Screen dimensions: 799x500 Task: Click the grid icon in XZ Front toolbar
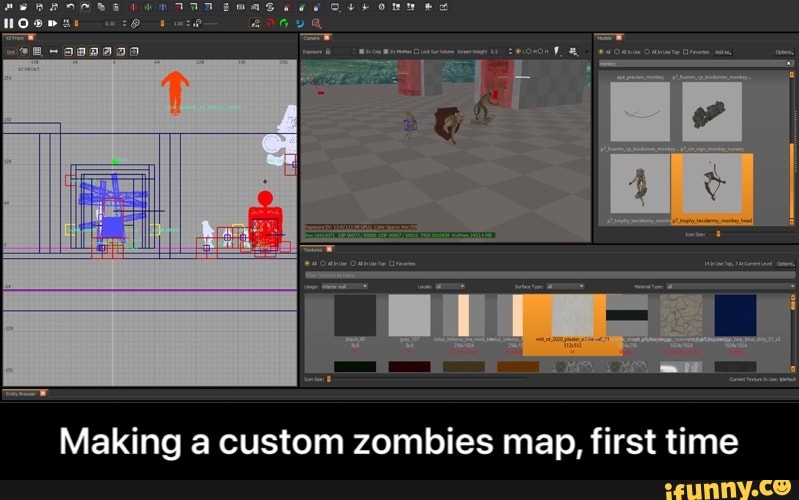point(37,51)
